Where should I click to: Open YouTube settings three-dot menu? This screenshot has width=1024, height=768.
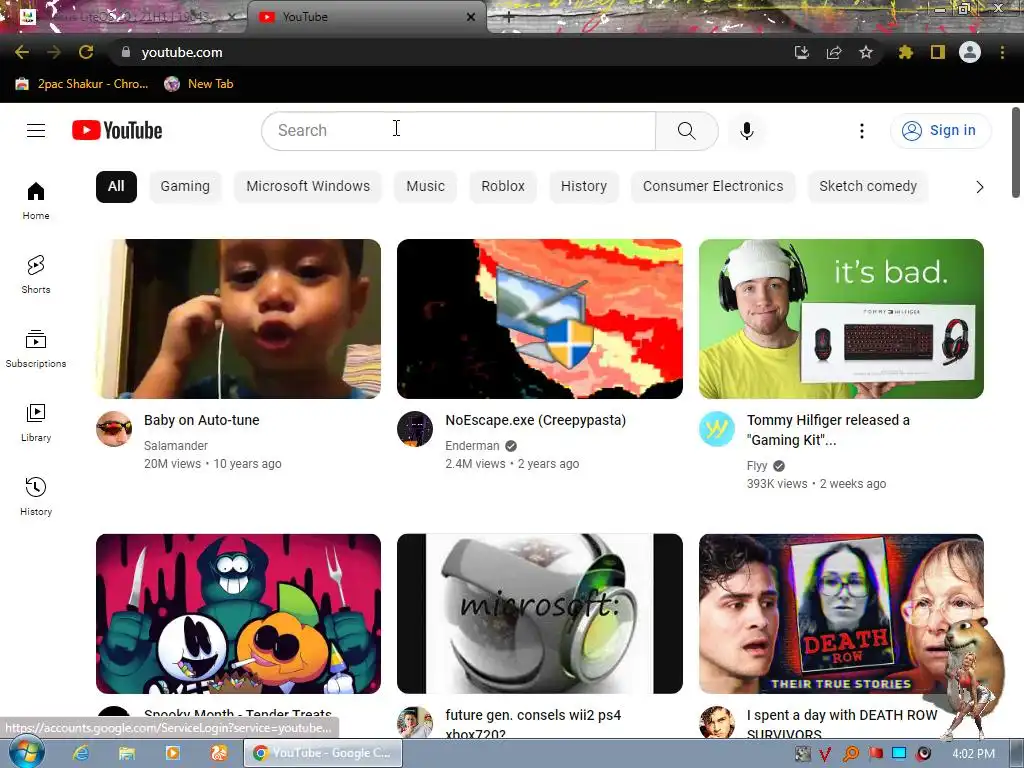click(x=861, y=131)
